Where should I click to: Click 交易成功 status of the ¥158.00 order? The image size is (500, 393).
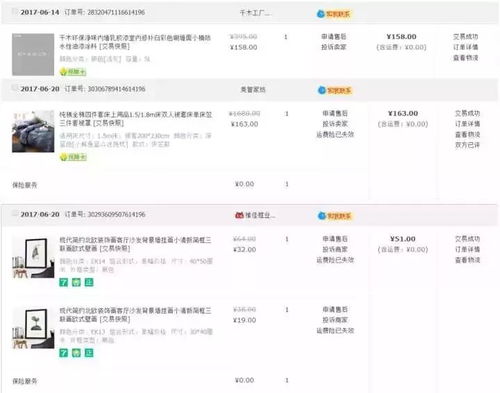pos(466,36)
